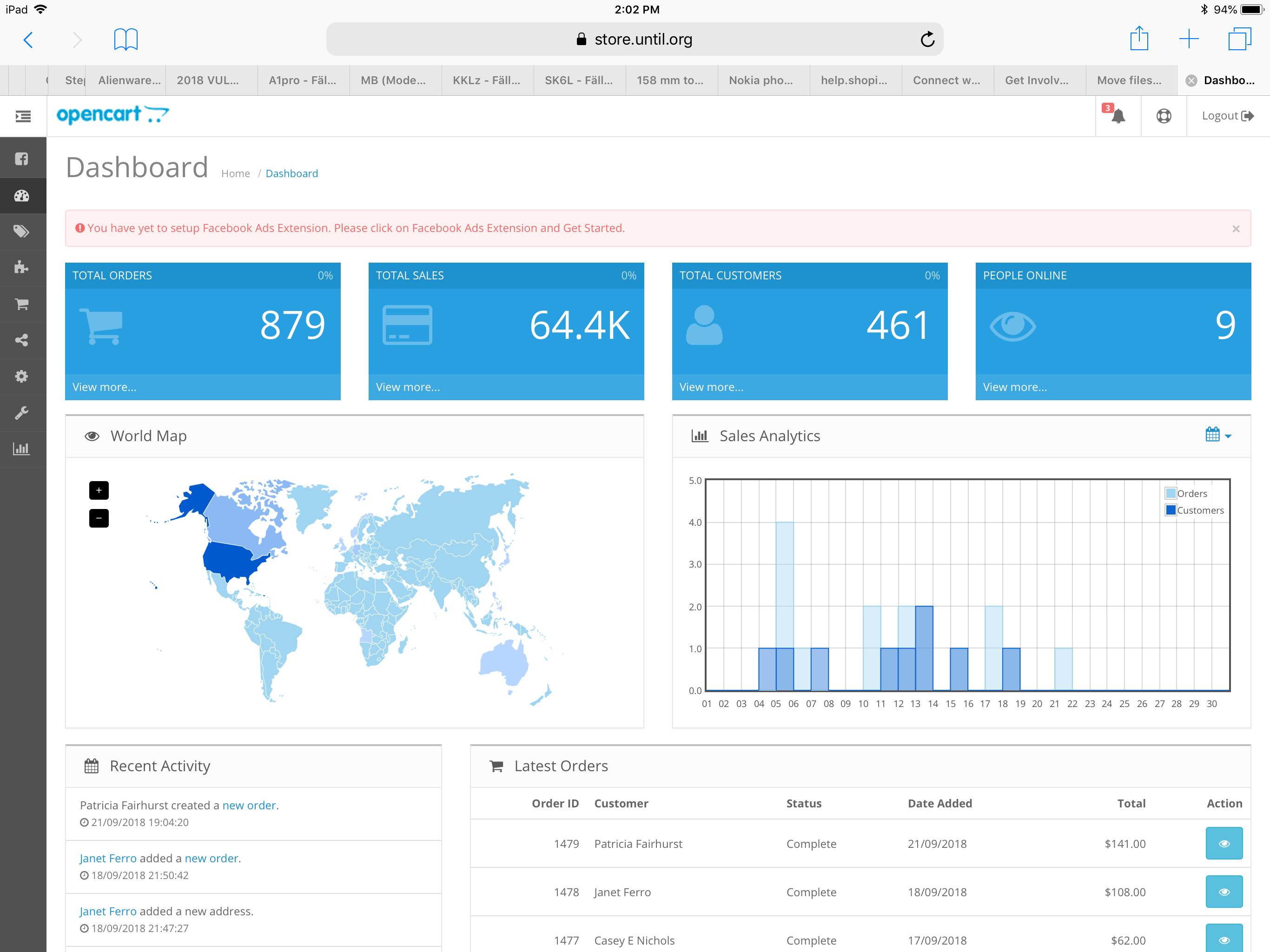This screenshot has width=1270, height=952.
Task: Open the Facebook Ads sidebar icon
Action: [22, 159]
